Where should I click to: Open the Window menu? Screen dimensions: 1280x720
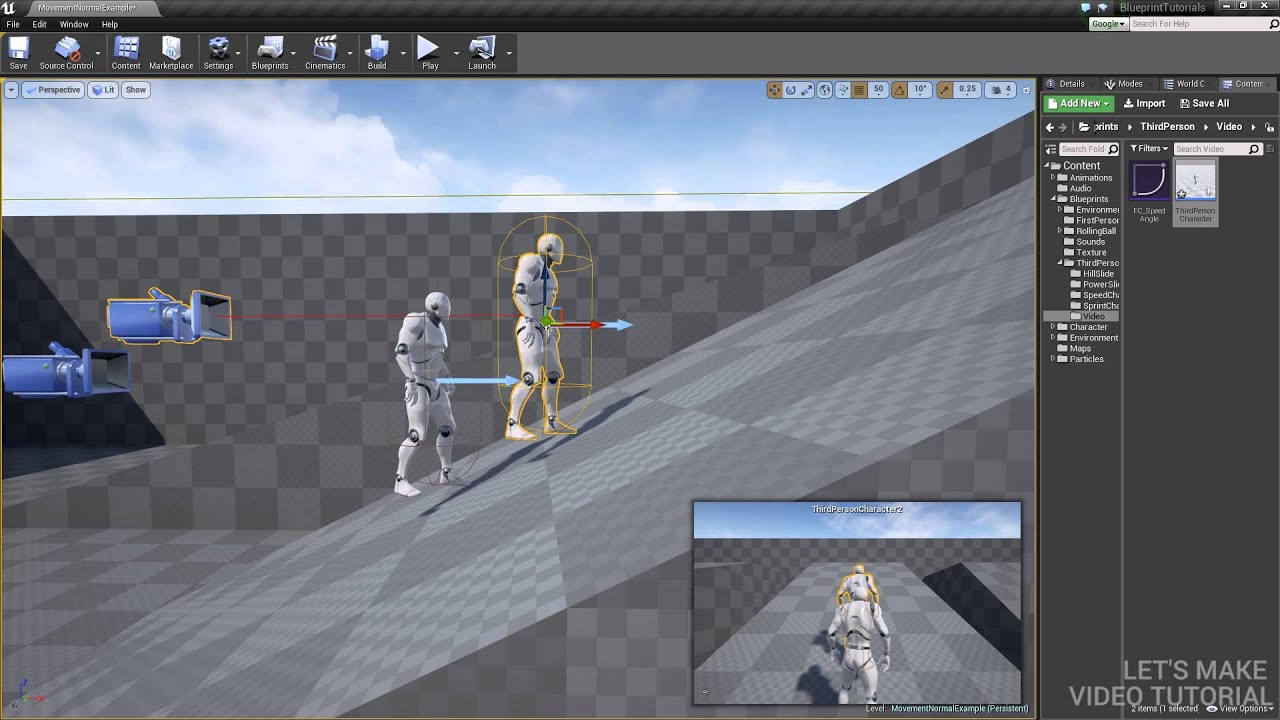[x=74, y=24]
